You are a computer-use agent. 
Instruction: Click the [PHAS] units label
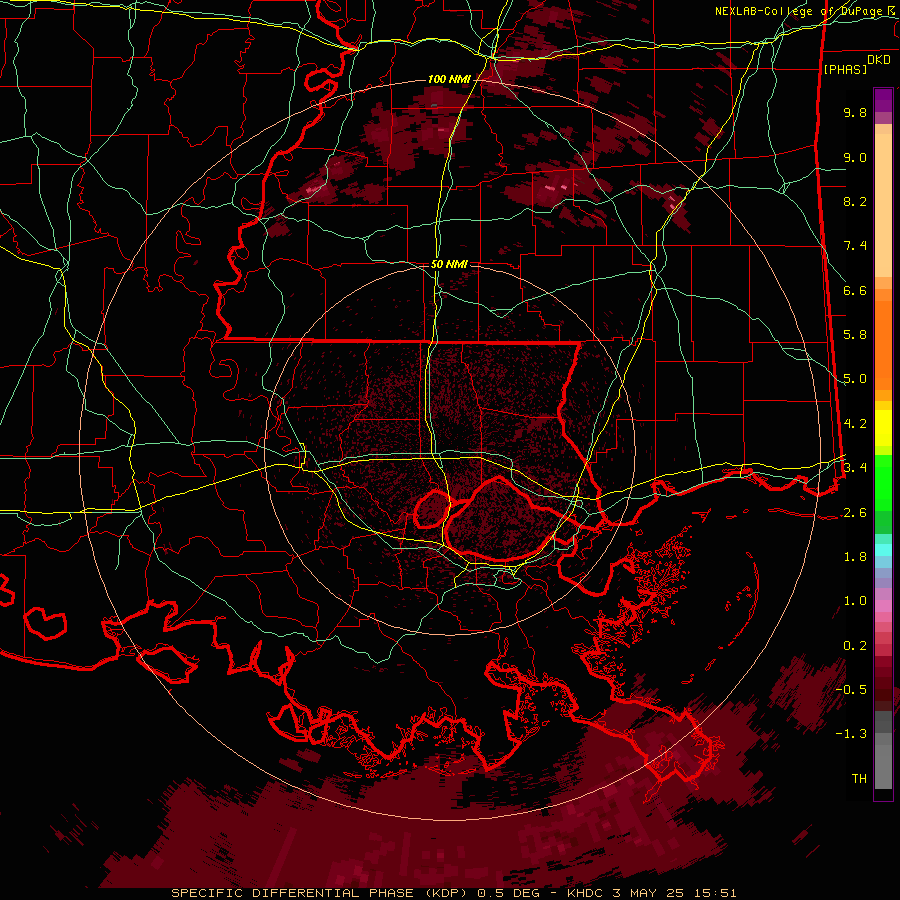point(845,70)
